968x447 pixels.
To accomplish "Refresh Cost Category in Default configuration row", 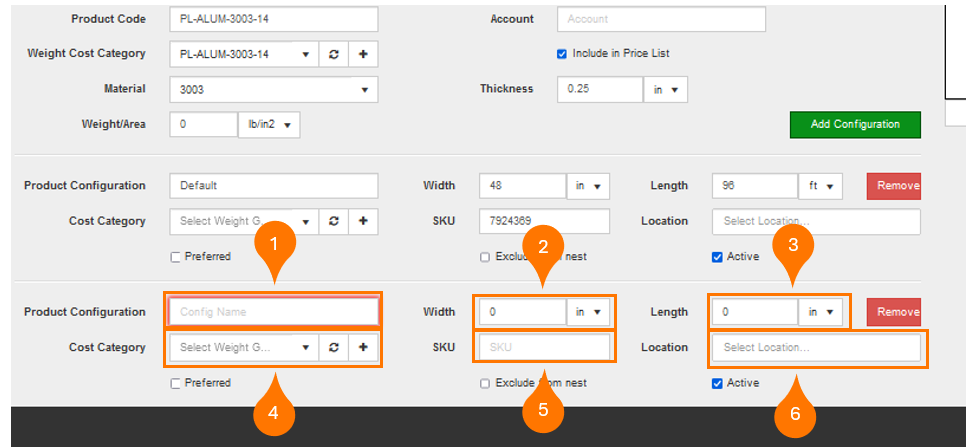I will point(333,221).
